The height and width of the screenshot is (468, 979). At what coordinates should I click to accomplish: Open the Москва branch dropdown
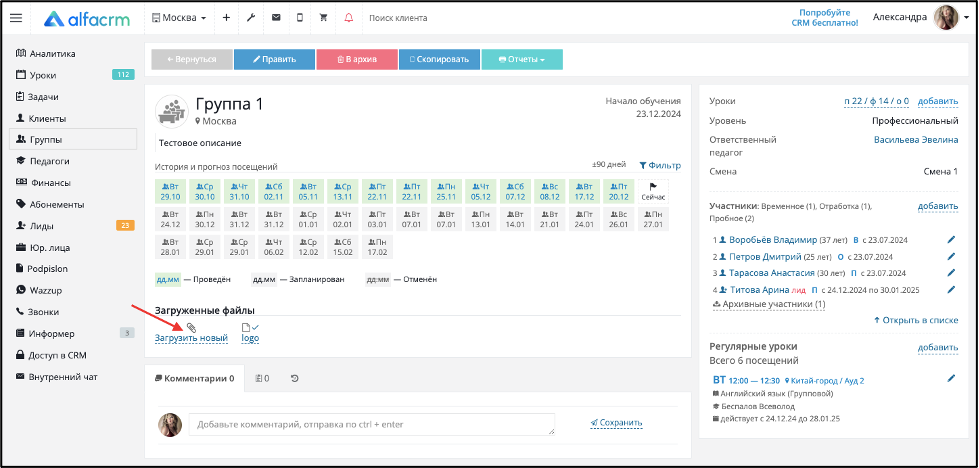[179, 18]
